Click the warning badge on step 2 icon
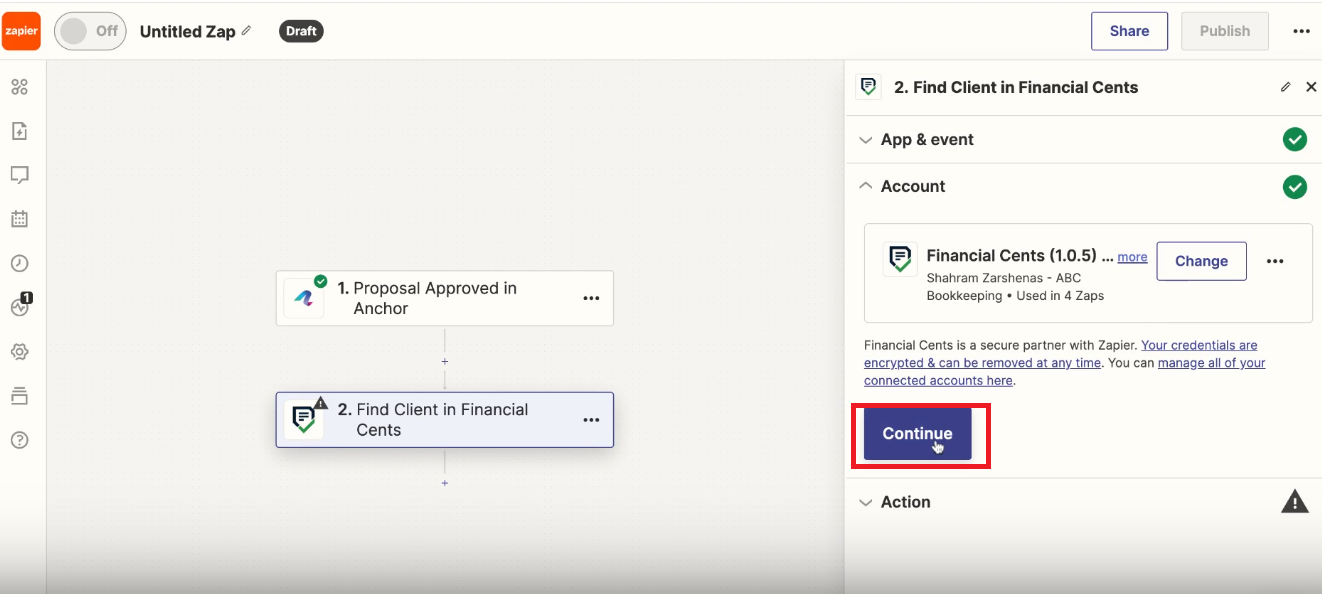Image resolution: width=1322 pixels, height=594 pixels. 320,403
